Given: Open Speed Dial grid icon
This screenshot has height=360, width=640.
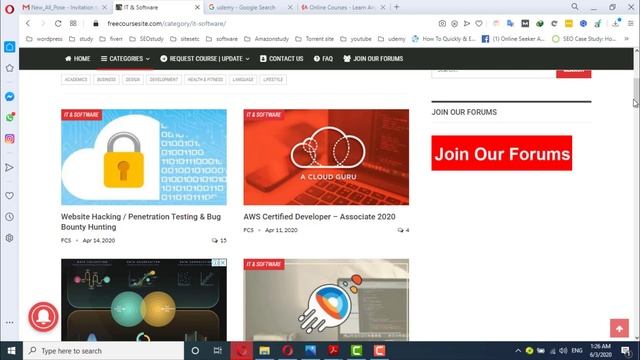Looking at the screenshot, I should [x=73, y=24].
